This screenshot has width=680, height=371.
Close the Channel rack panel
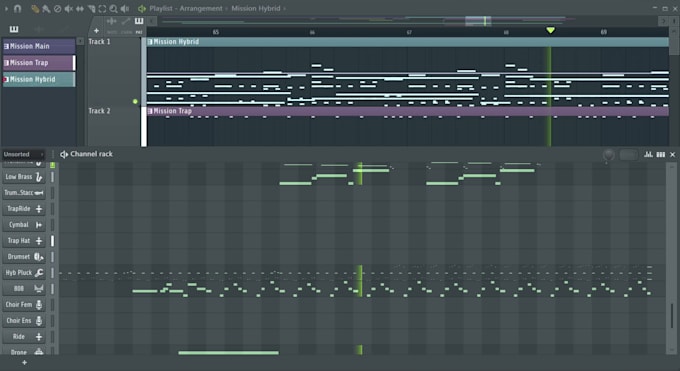pyautogui.click(x=673, y=154)
